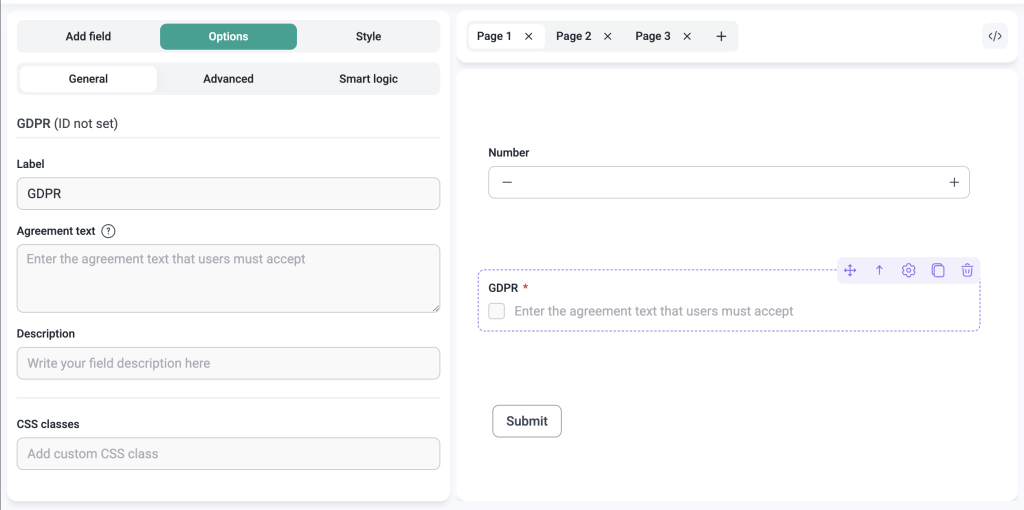This screenshot has width=1024, height=510.
Task: Click into the Agreement text textarea
Action: [x=229, y=279]
